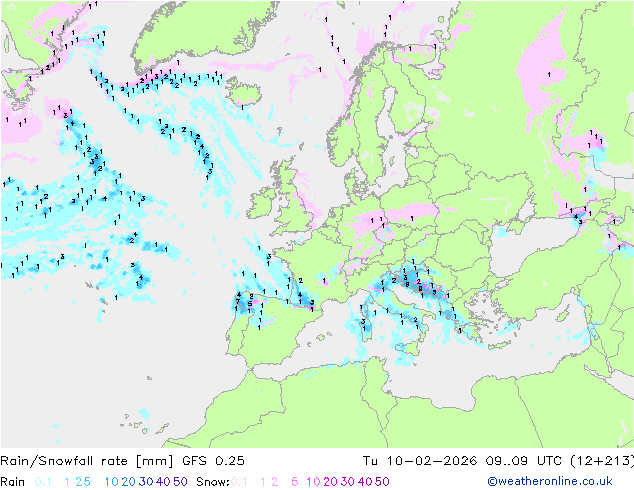Select the snow legend value 50

383,482
